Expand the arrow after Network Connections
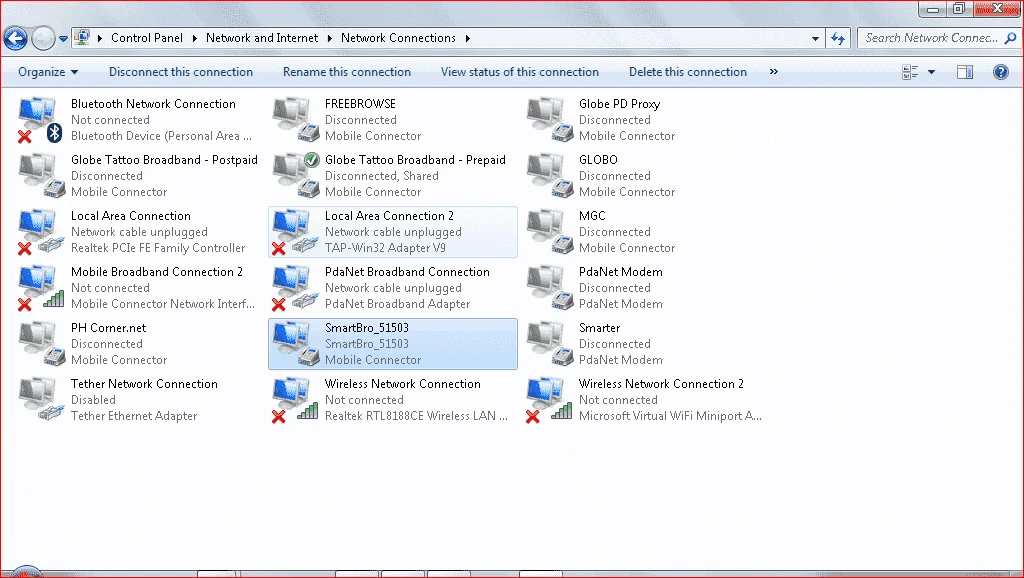Screen dimensions: 1024x578 pyautogui.click(x=468, y=39)
